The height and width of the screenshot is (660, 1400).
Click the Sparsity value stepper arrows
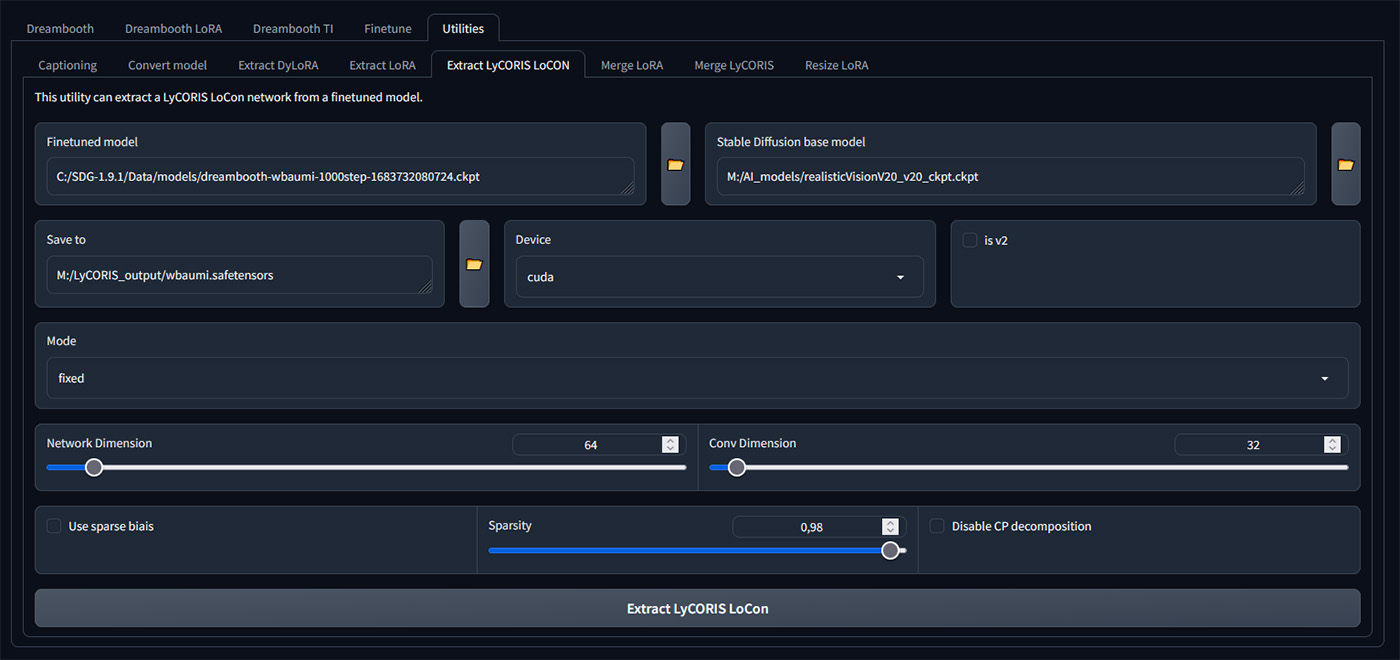click(890, 527)
